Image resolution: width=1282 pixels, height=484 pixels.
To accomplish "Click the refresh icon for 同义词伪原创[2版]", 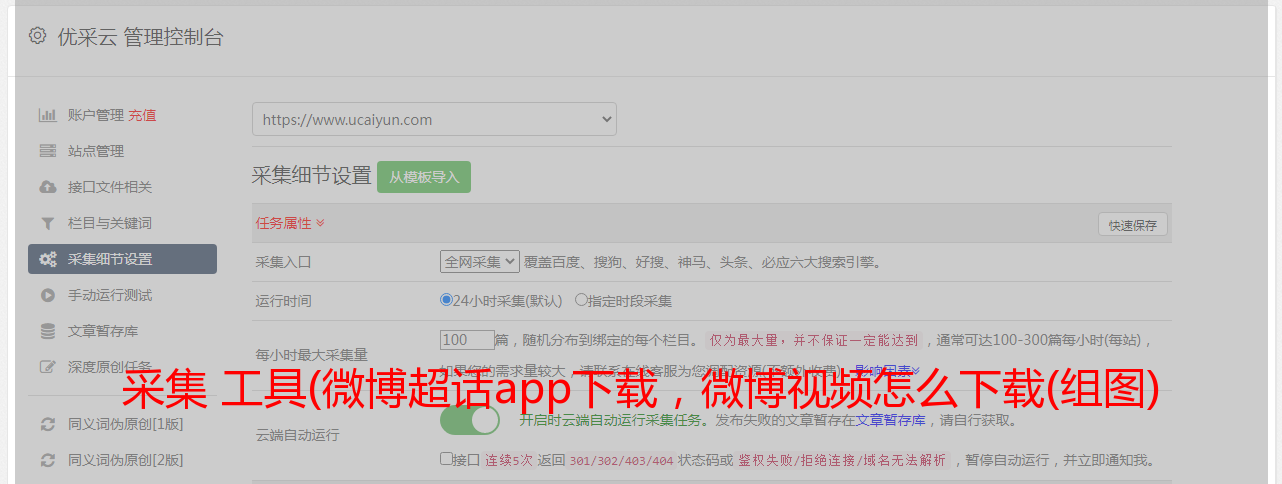I will pyautogui.click(x=47, y=460).
